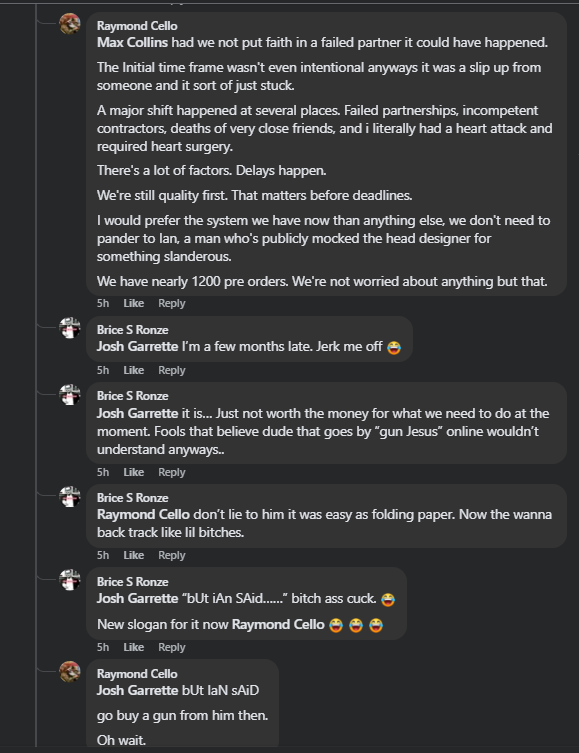Viewport: 579px width, 753px height.
Task: Click Raymond Cello's name on the bottom comment
Action: 137,674
